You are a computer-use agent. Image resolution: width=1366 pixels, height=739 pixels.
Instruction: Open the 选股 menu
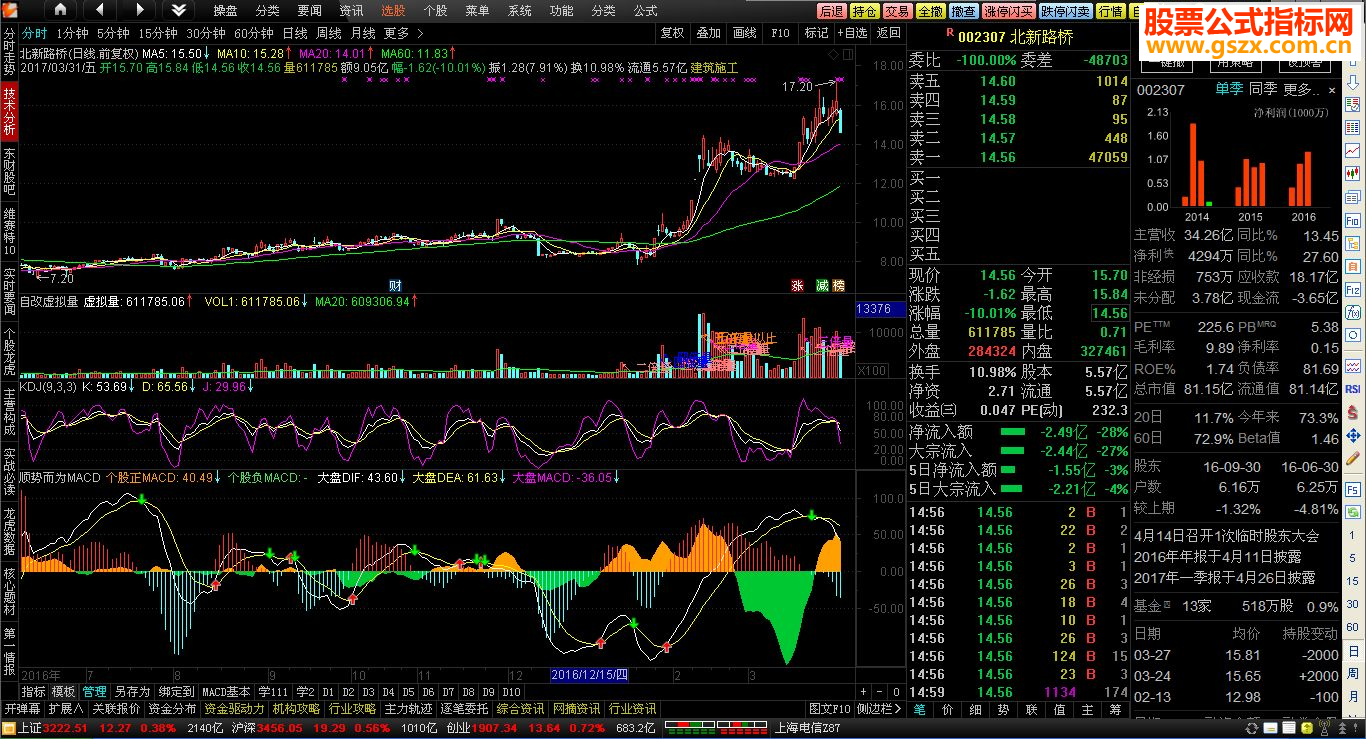click(393, 11)
